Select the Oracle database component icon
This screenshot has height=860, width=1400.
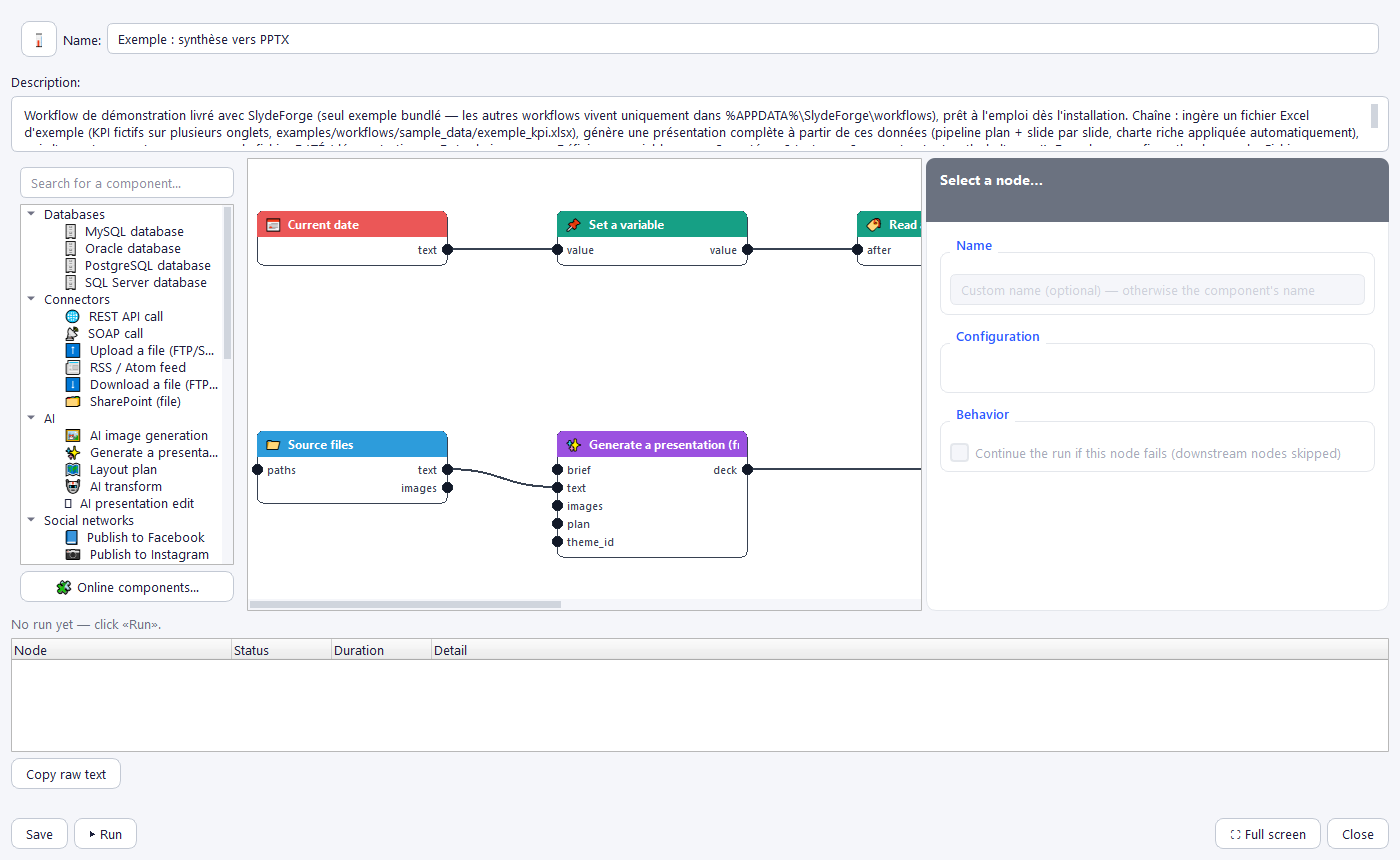tap(71, 249)
